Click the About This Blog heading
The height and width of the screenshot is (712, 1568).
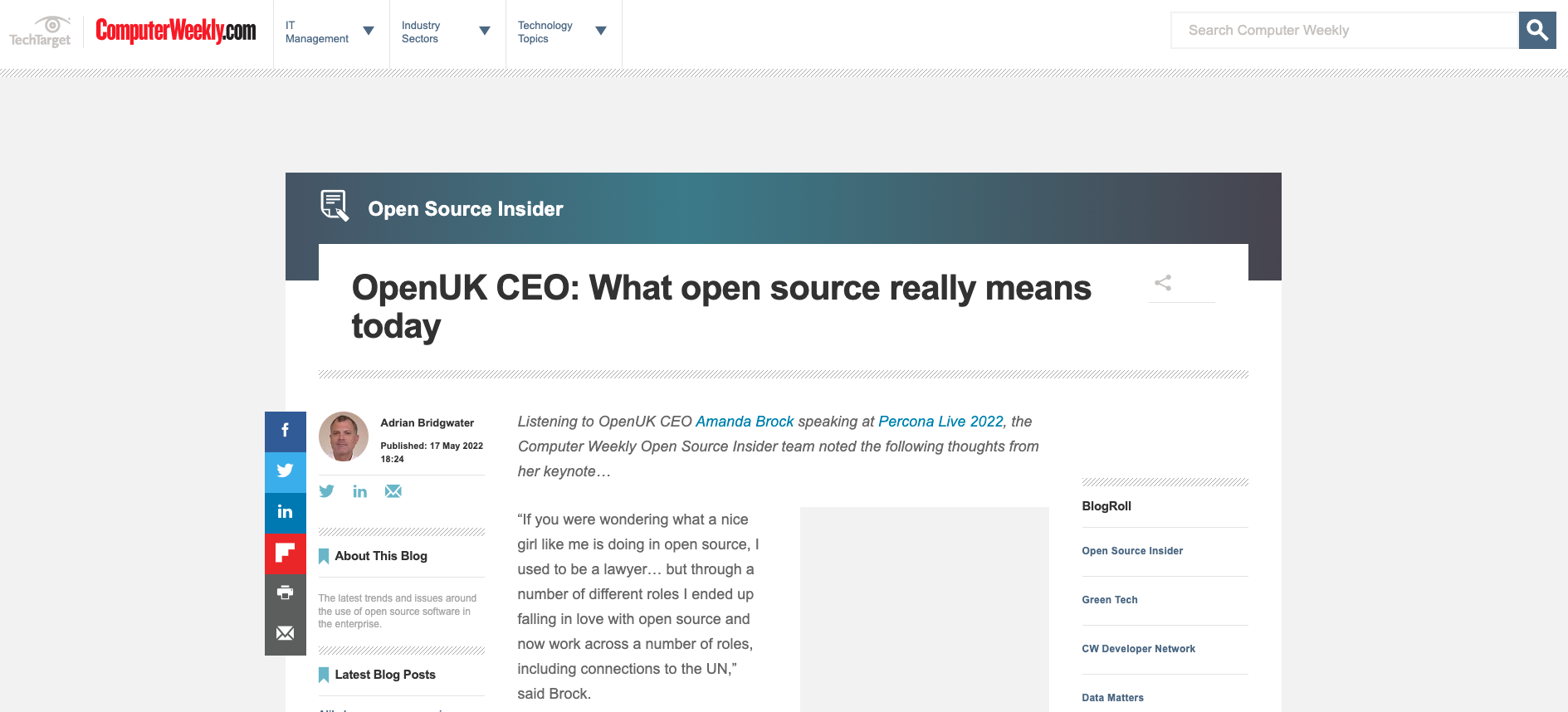point(381,556)
